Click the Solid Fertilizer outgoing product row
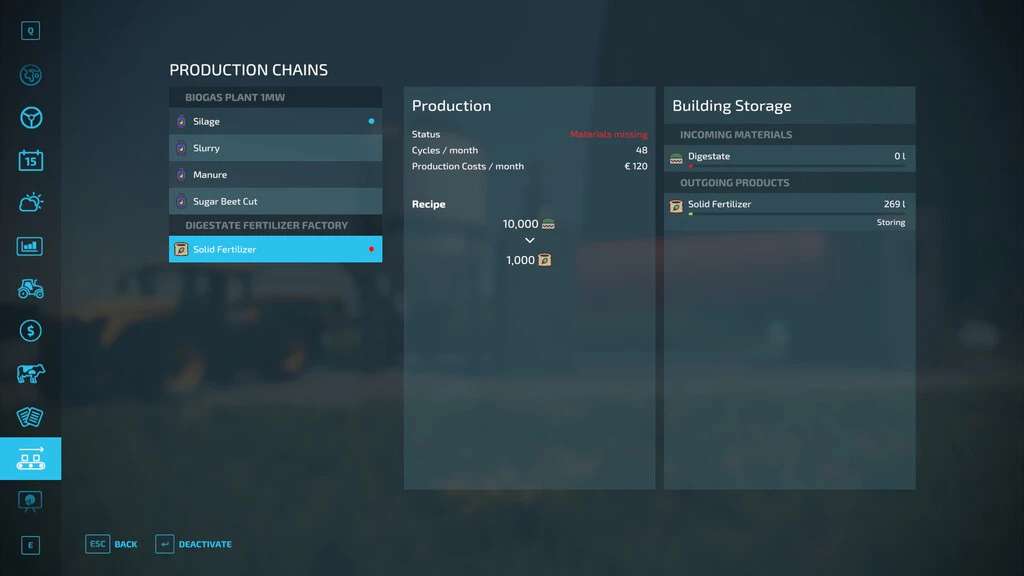This screenshot has height=576, width=1024. pos(790,212)
